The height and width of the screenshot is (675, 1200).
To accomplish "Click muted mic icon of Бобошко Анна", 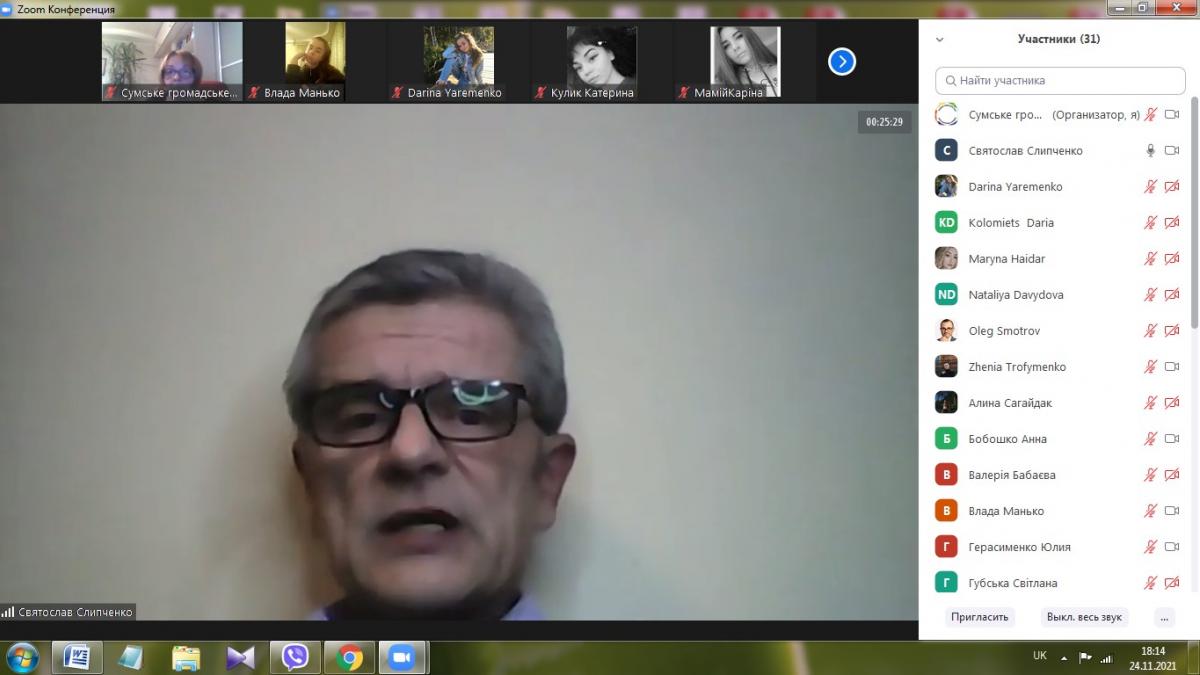I will point(1151,439).
